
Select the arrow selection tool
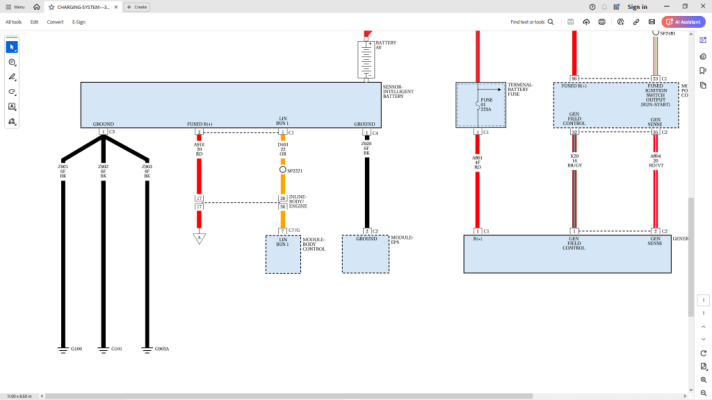pos(12,47)
